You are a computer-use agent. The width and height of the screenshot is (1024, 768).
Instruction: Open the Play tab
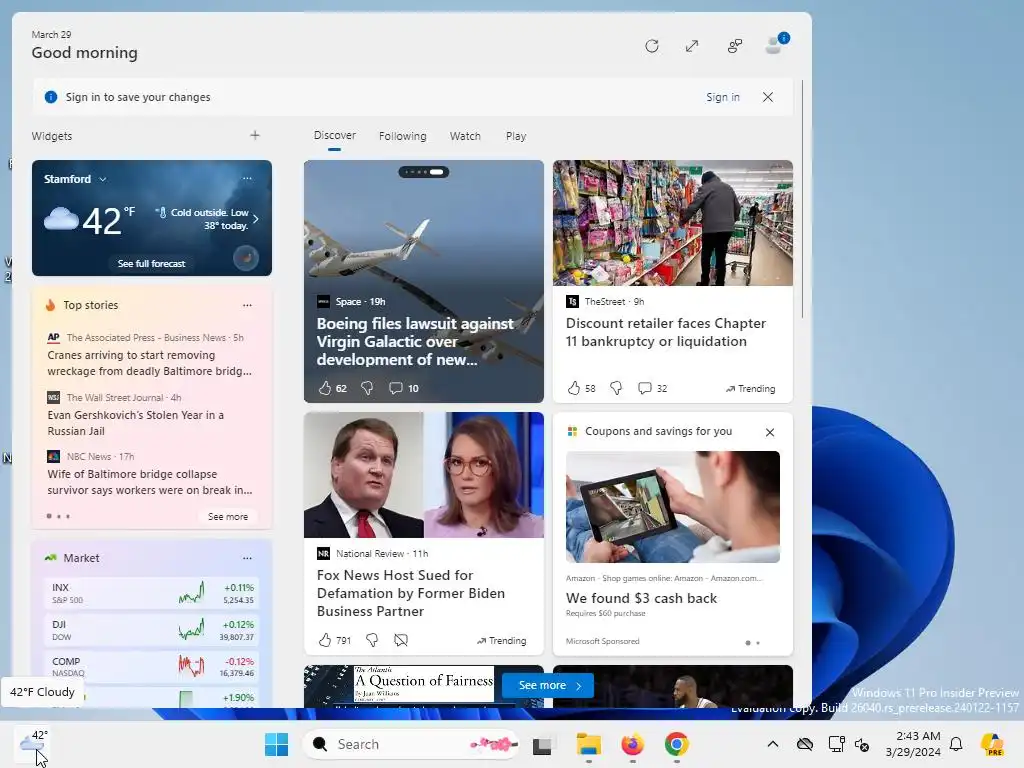click(515, 136)
